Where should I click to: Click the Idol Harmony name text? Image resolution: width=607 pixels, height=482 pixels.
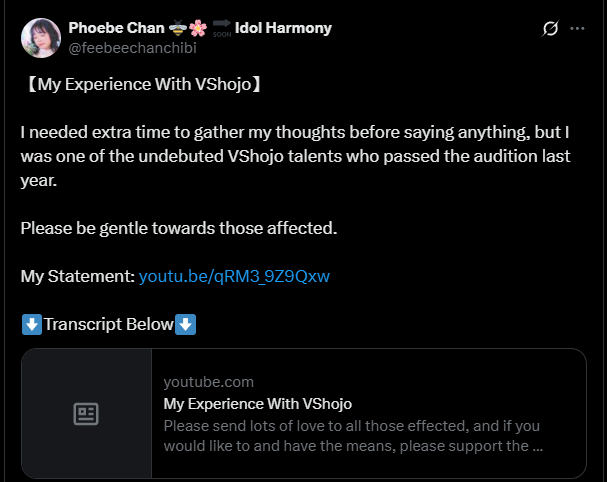click(x=283, y=28)
